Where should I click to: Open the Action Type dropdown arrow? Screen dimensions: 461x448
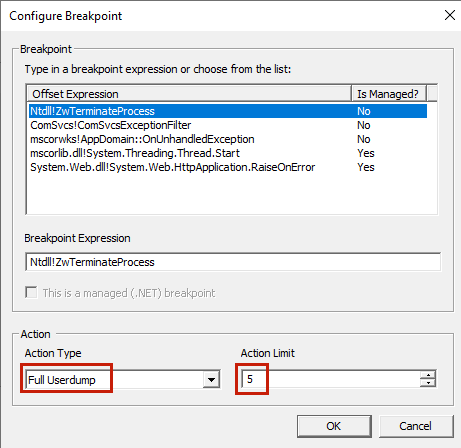click(211, 379)
